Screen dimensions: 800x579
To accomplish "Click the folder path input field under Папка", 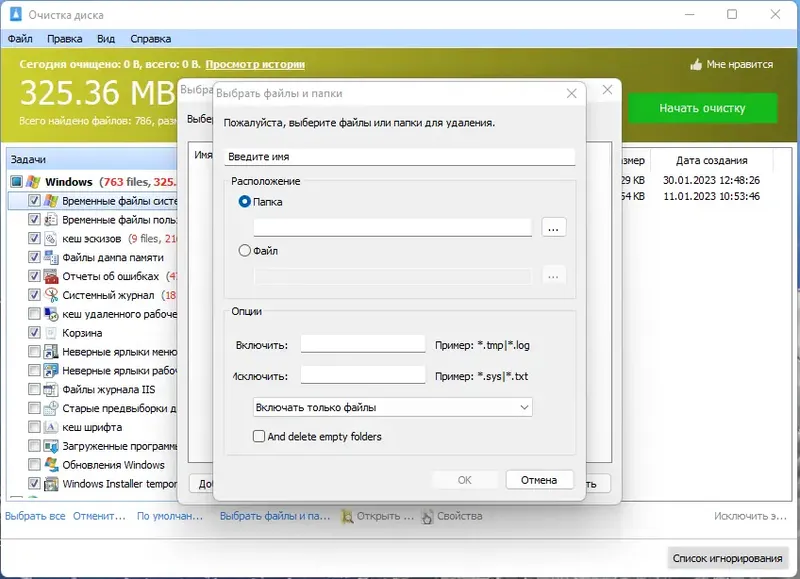I will [392, 227].
